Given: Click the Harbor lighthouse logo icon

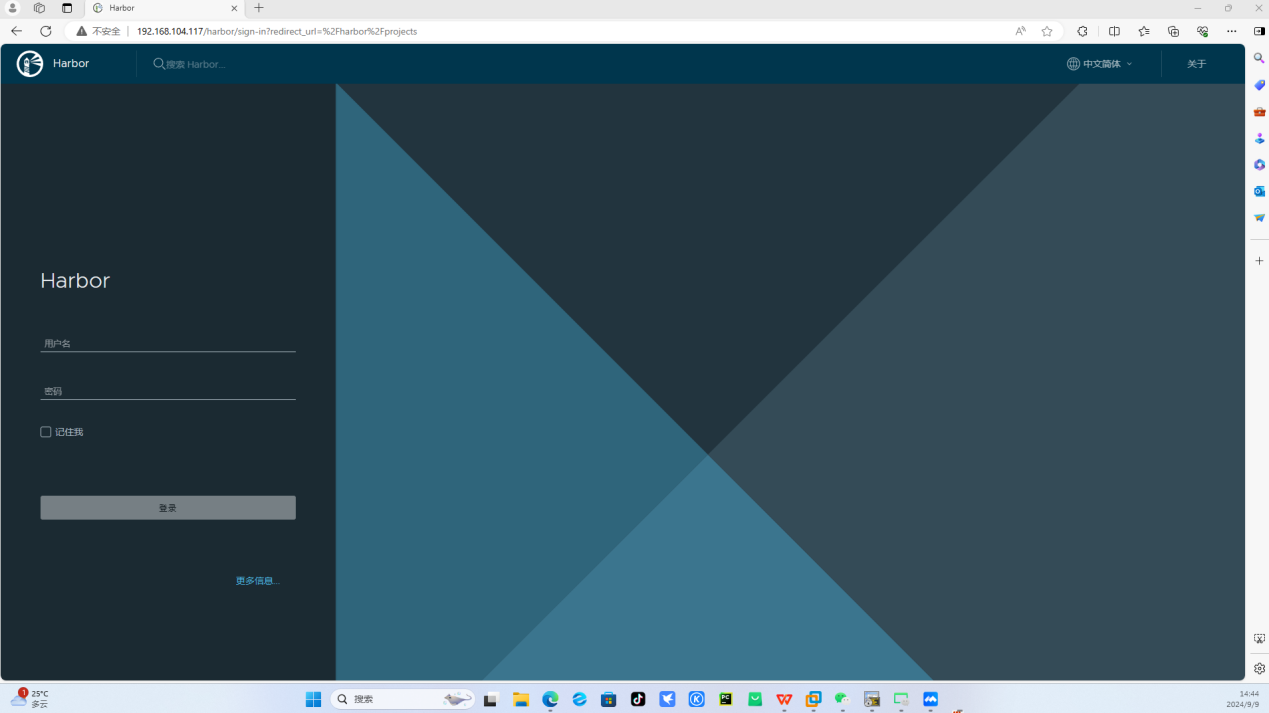Looking at the screenshot, I should (x=30, y=64).
